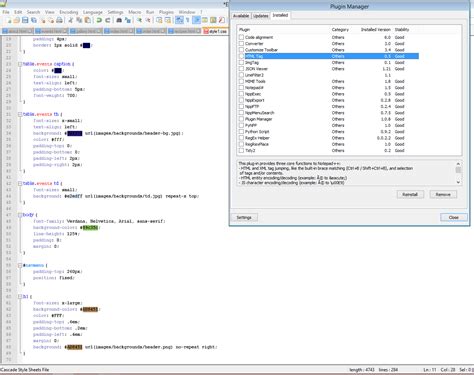Click the Close All toolbar icon
This screenshot has width=474, height=375.
click(51, 20)
